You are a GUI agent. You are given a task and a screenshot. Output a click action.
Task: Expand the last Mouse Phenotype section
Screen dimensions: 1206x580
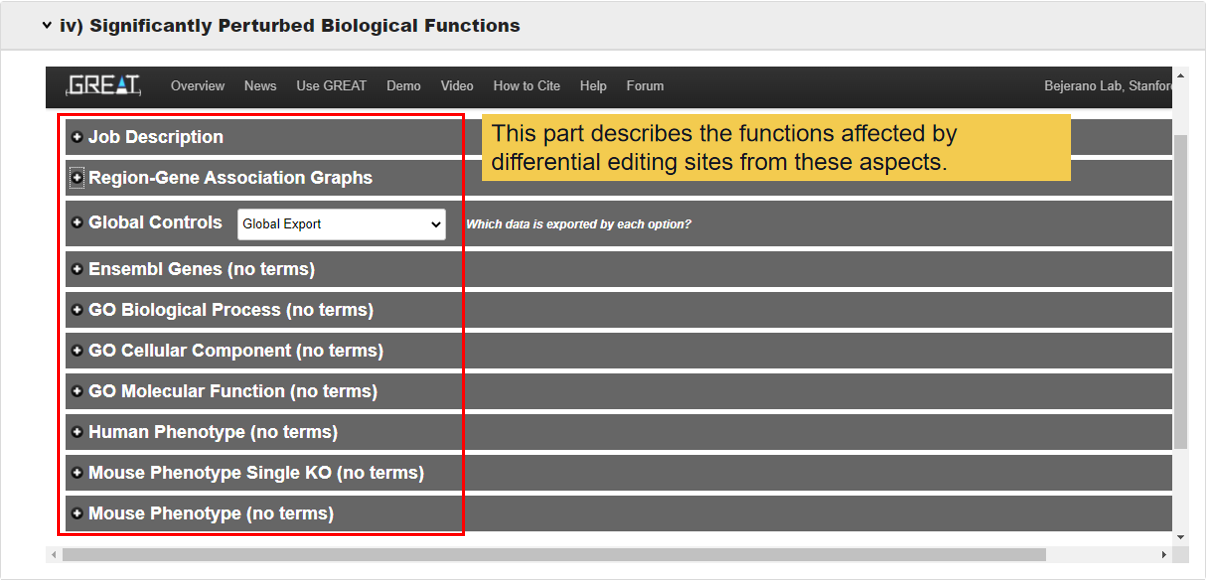pyautogui.click(x=77, y=514)
